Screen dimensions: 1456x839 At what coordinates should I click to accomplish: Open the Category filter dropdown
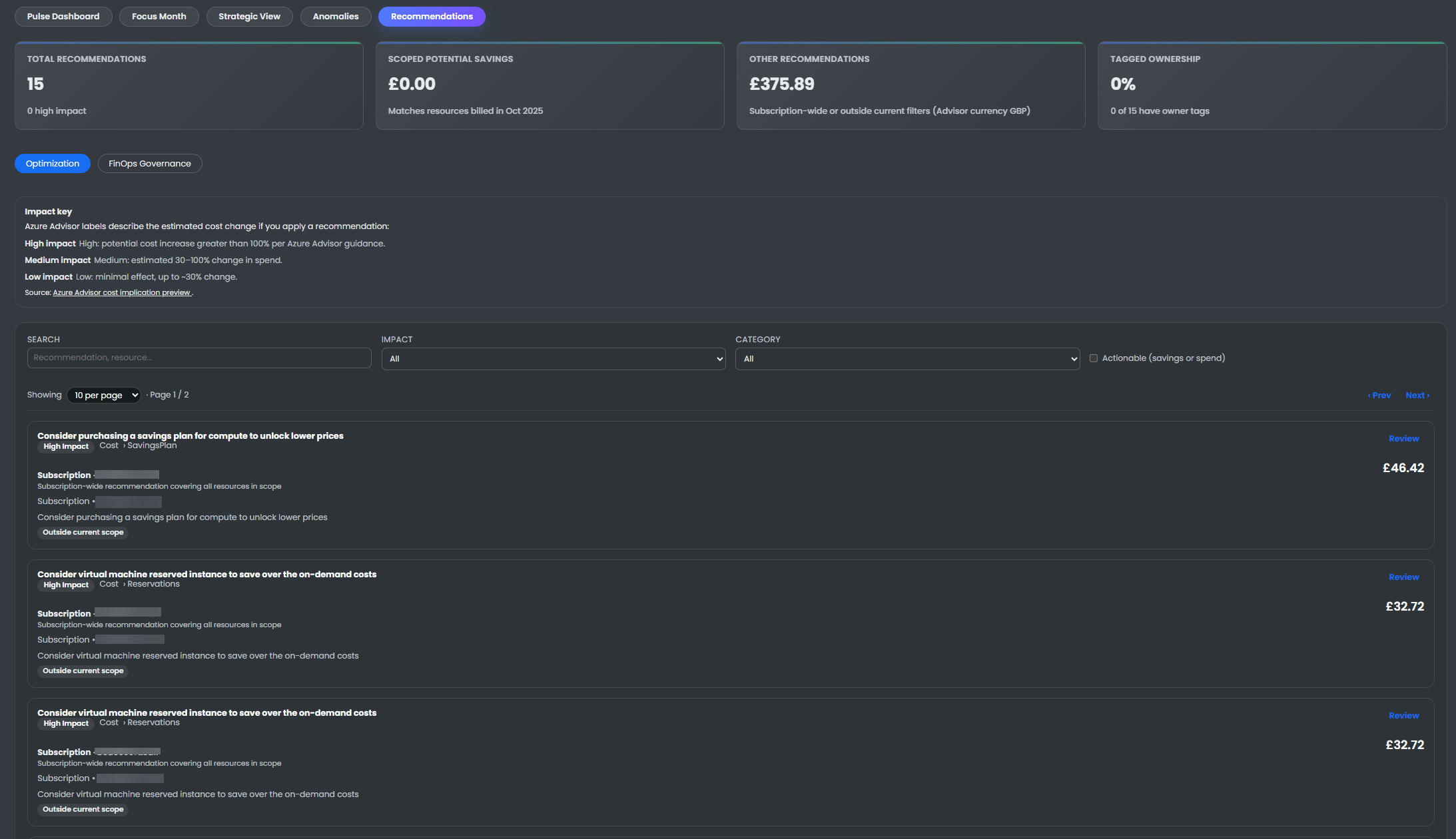(x=907, y=359)
